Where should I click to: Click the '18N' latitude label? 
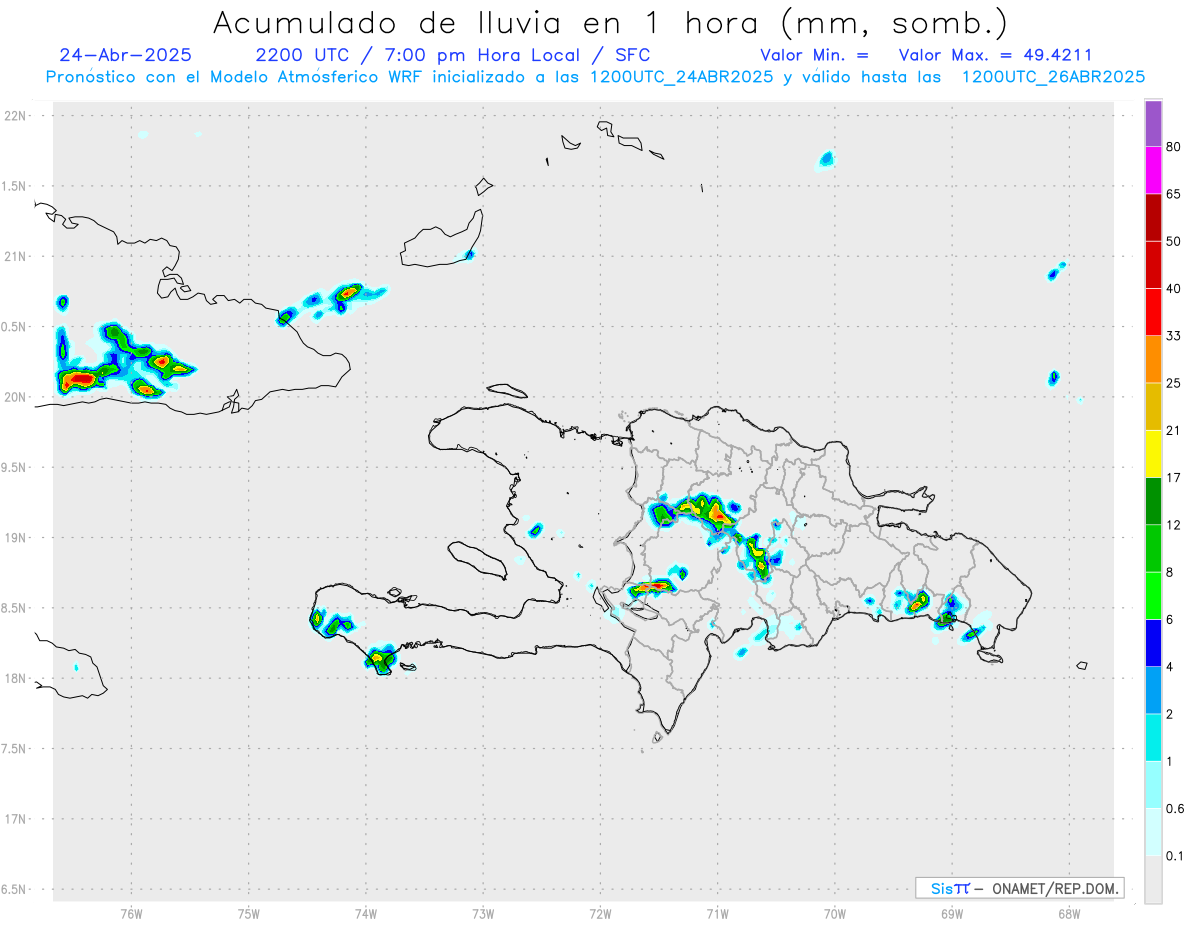click(x=16, y=678)
